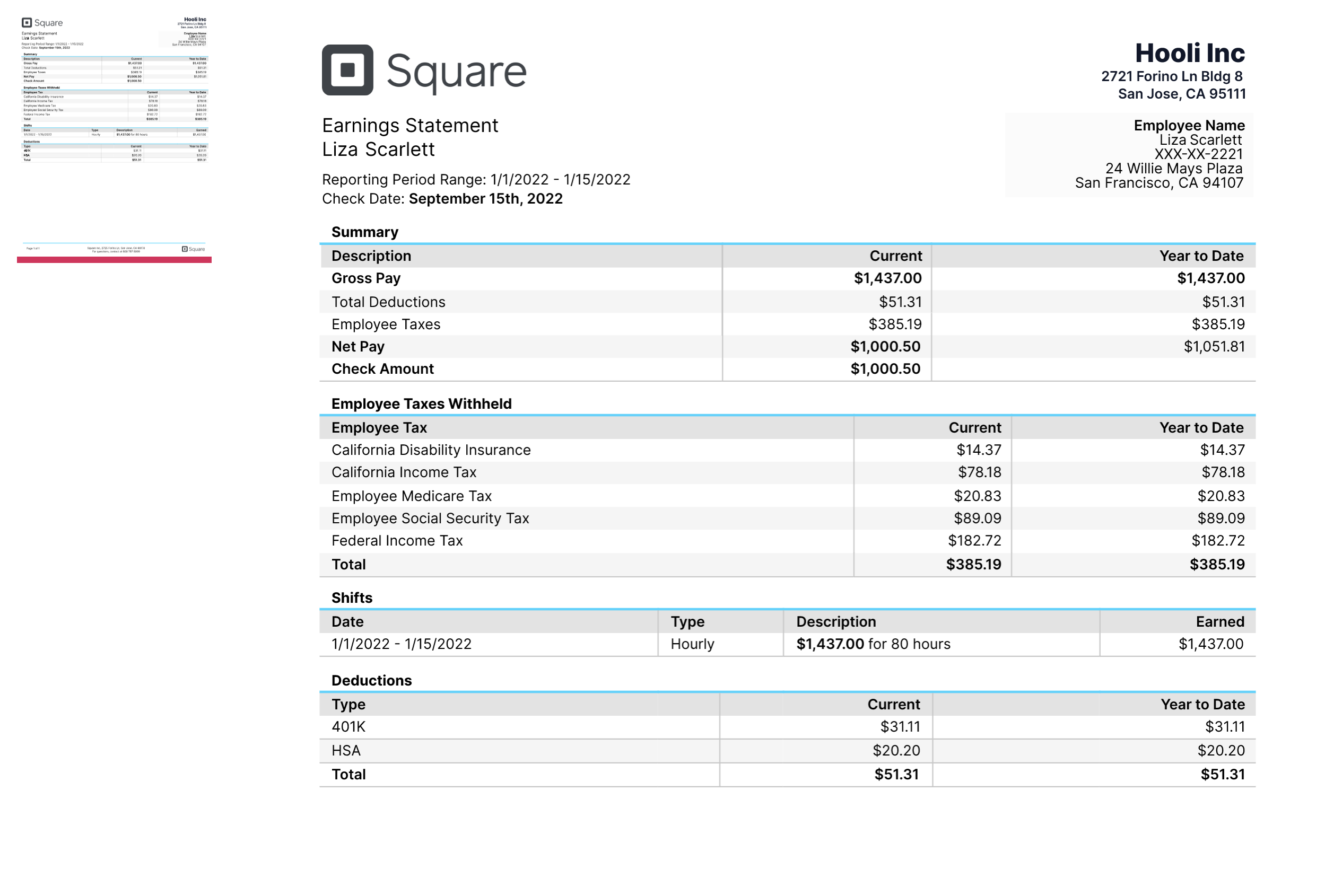Click the 'Deductions' section heading
Screen dimensions: 1325x896
click(371, 681)
